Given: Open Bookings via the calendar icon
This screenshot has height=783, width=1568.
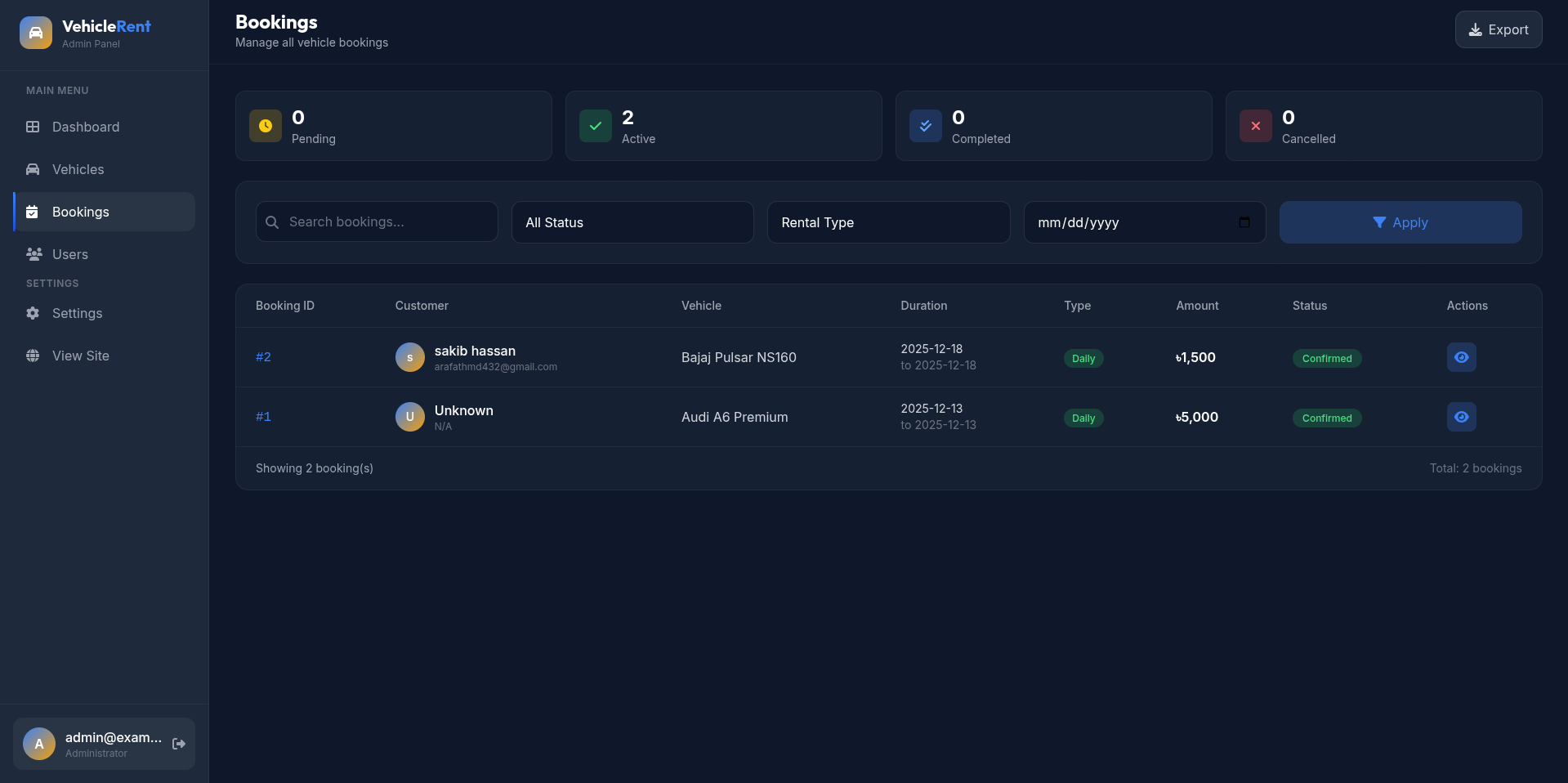Looking at the screenshot, I should (31, 212).
